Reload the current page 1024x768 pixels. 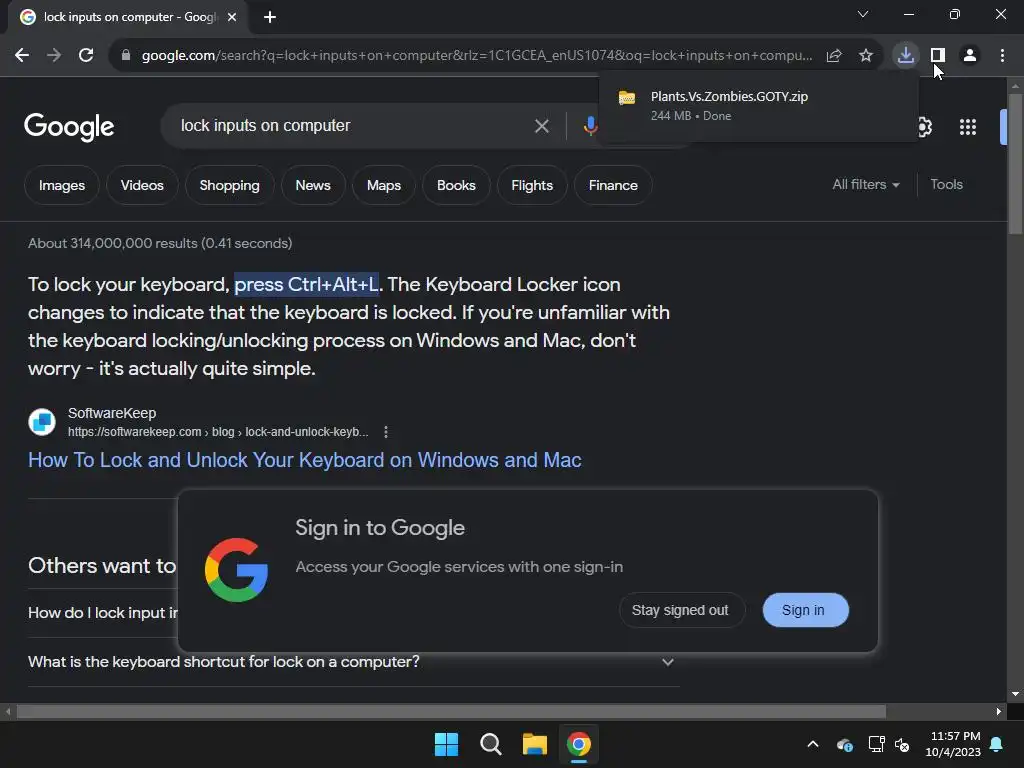pos(86,56)
